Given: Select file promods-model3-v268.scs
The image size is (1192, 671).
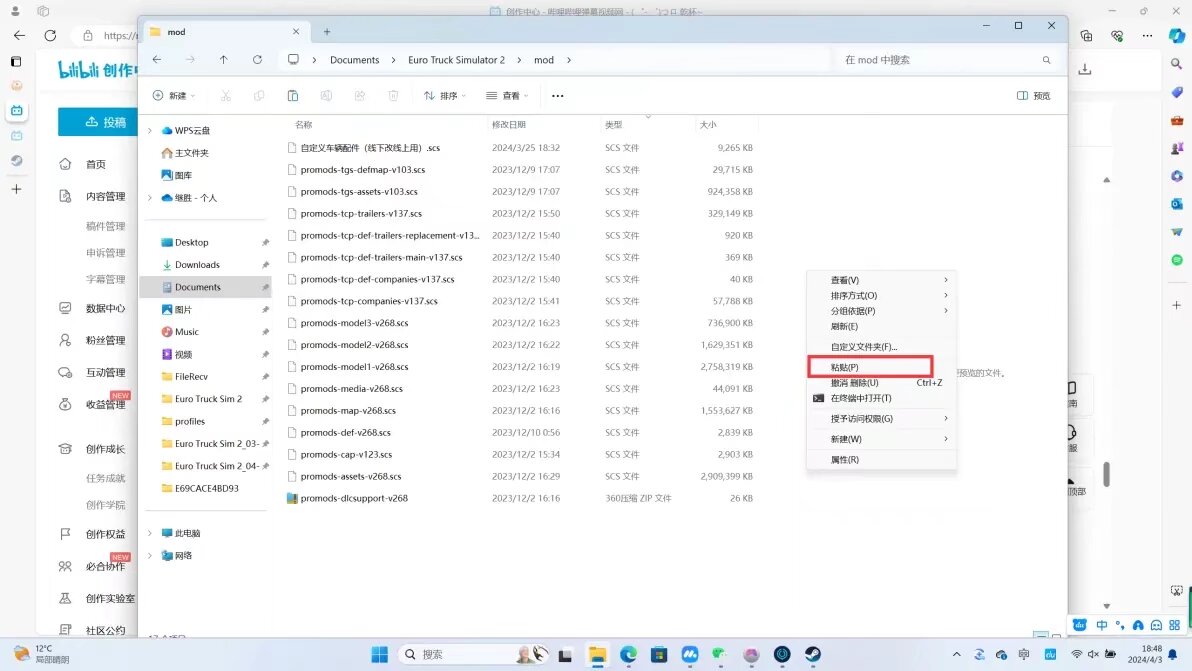Looking at the screenshot, I should [354, 323].
